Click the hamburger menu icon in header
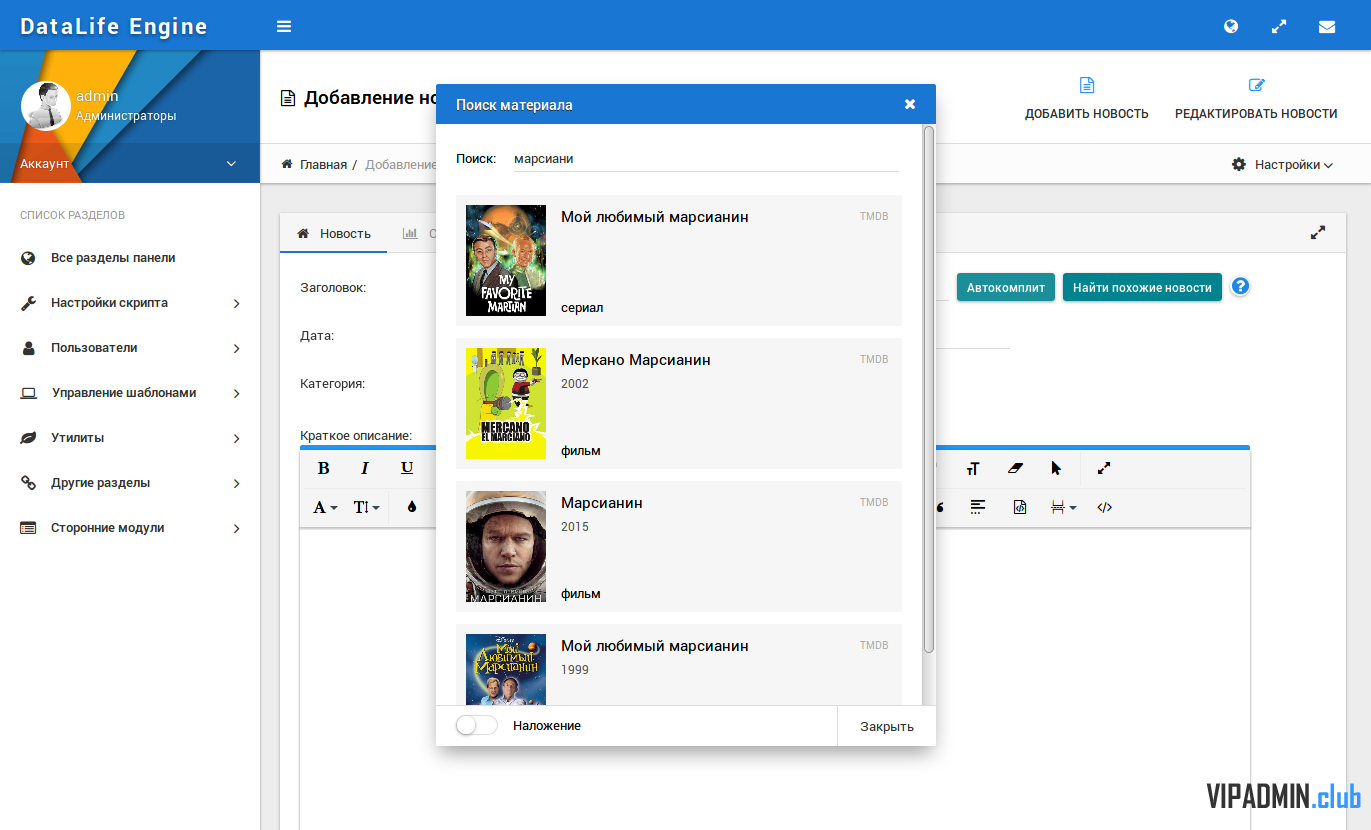The width and height of the screenshot is (1371, 830). [284, 27]
